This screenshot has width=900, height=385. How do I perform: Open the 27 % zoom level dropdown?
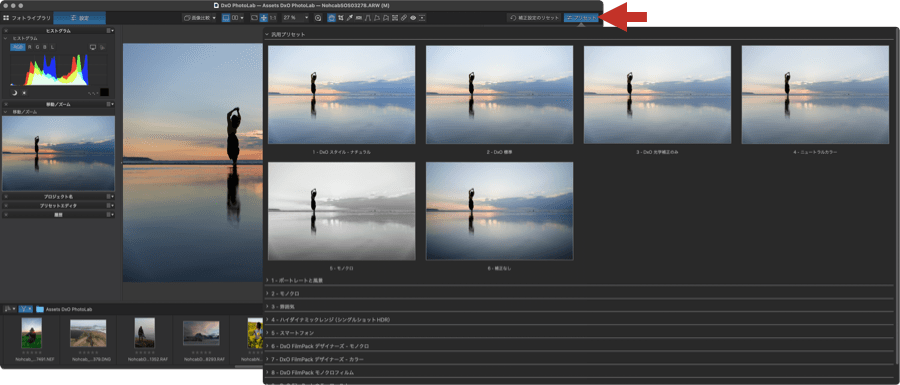pyautogui.click(x=296, y=18)
